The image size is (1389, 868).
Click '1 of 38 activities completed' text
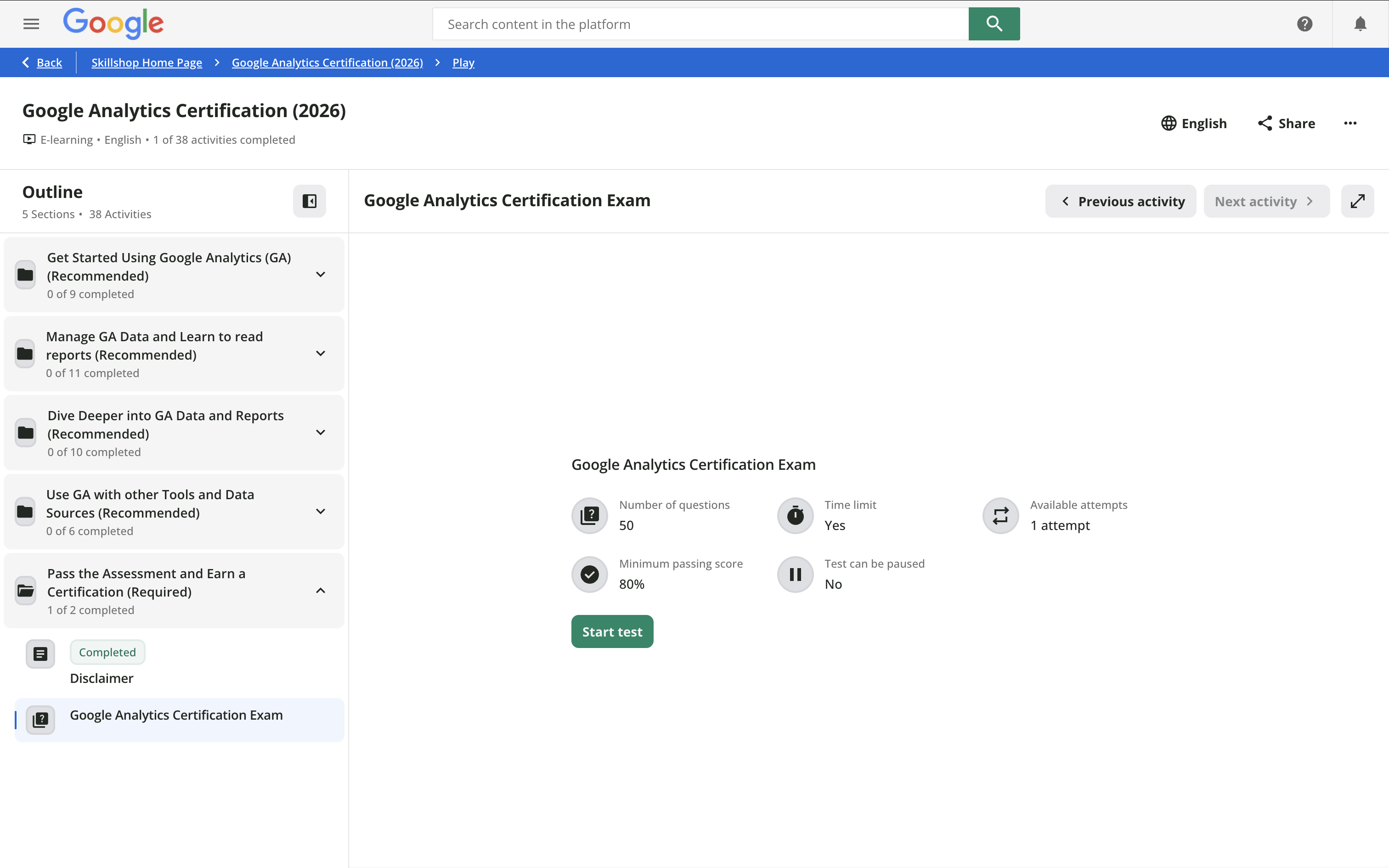(224, 140)
